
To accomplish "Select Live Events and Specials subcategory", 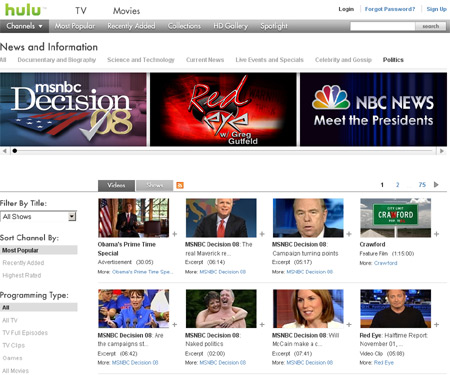I will pyautogui.click(x=269, y=60).
